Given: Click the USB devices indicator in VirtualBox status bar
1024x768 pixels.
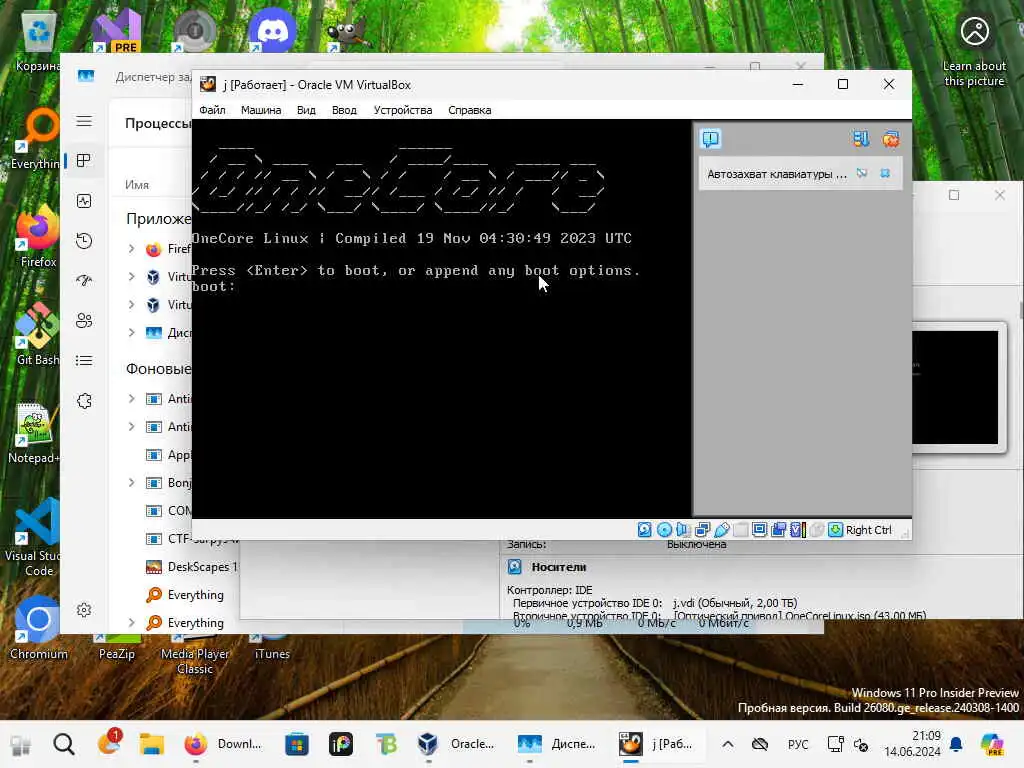Looking at the screenshot, I should (722, 530).
